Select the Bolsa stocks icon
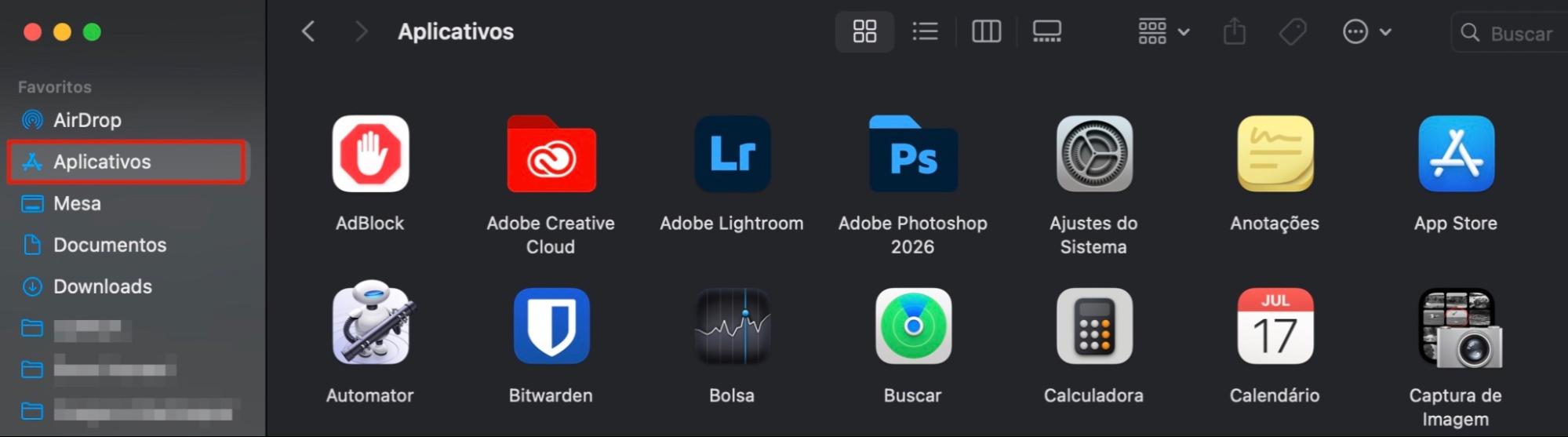Image resolution: width=1568 pixels, height=437 pixels. coord(733,326)
